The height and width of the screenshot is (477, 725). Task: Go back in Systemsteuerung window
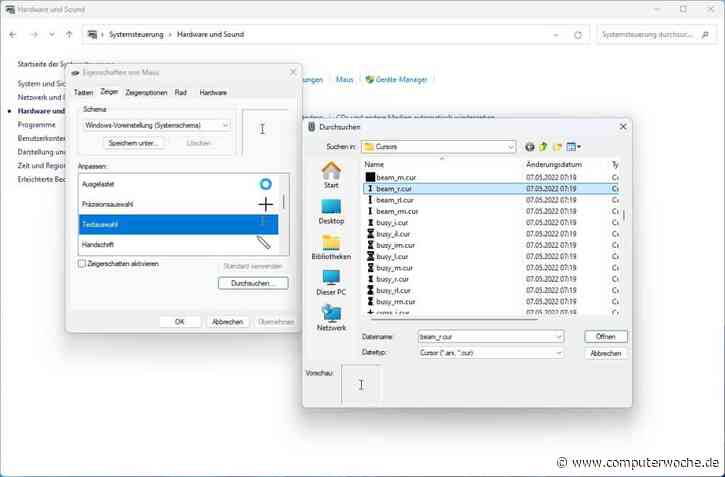pos(13,35)
